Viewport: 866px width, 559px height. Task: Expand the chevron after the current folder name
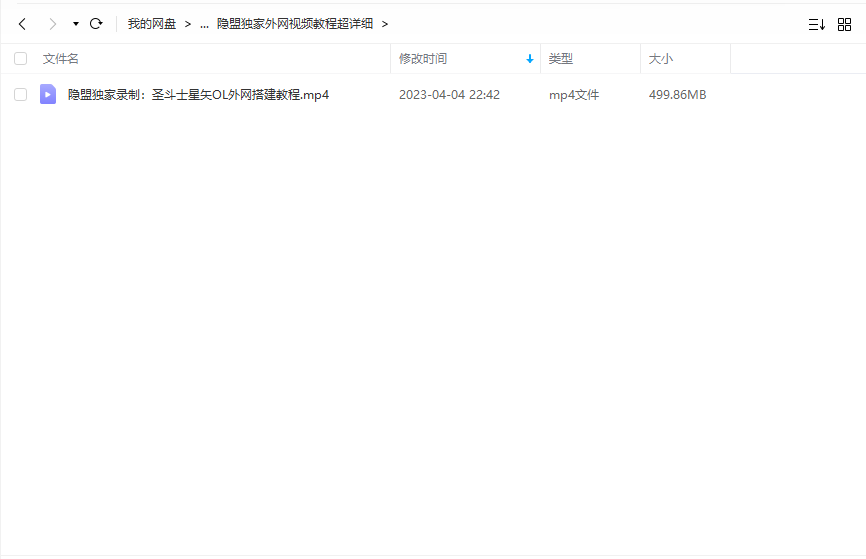[385, 24]
